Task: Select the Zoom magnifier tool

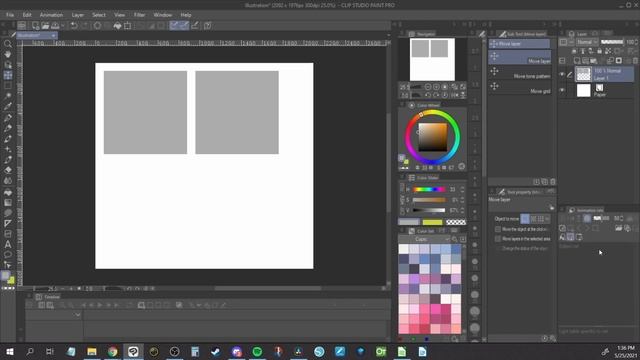Action: point(7,44)
